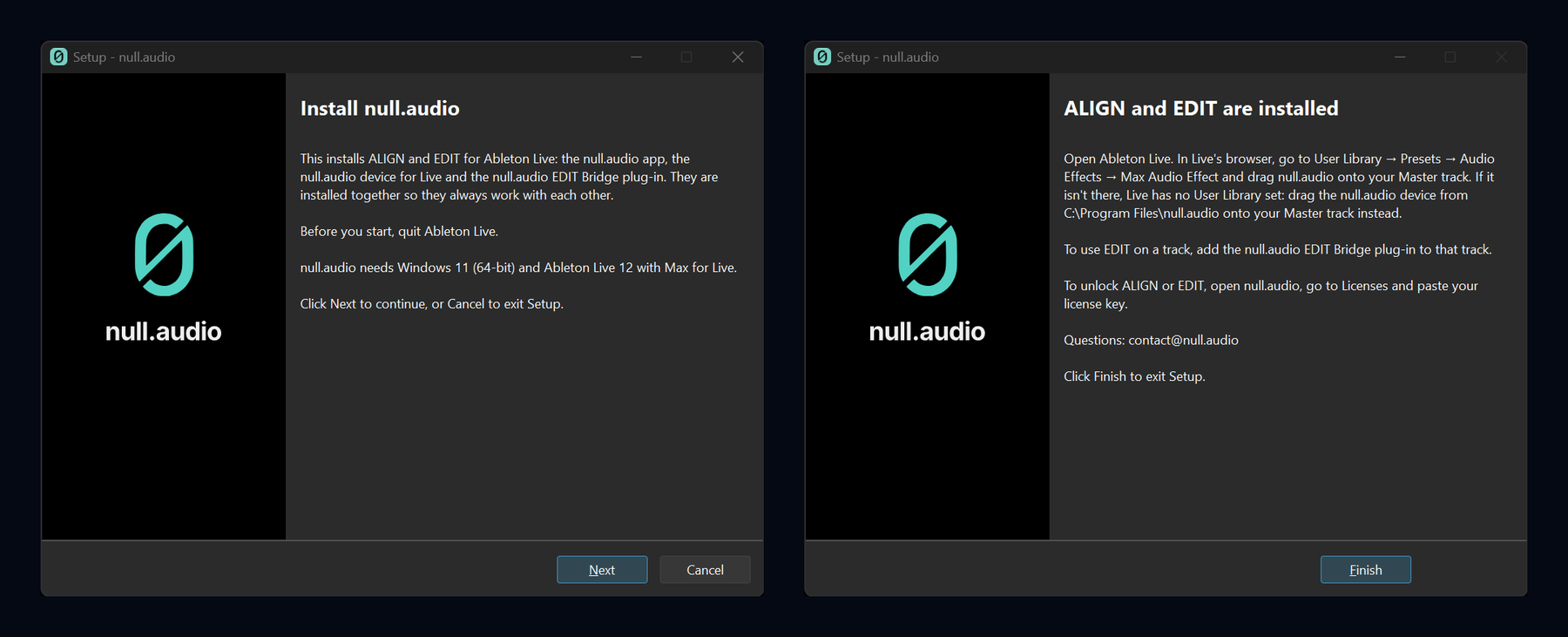Cancel the null.audio installation
The width and height of the screenshot is (1568, 637).
pos(705,570)
